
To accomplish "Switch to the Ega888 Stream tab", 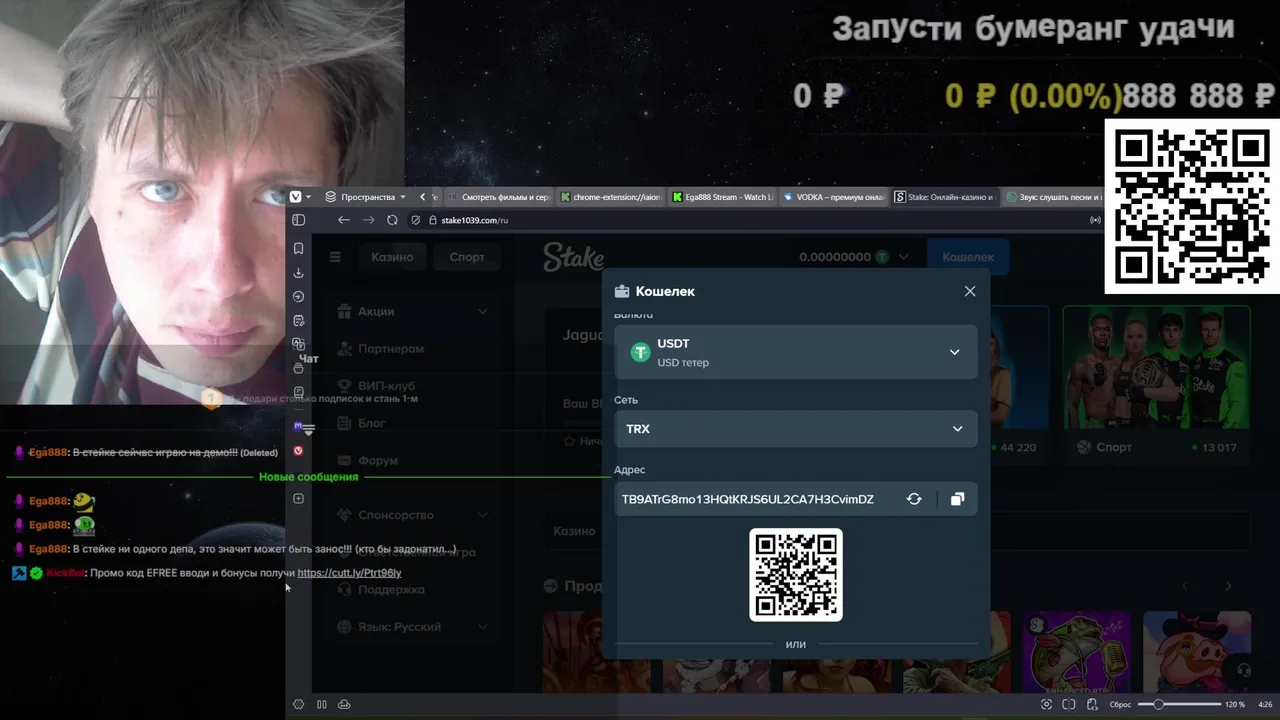I will [x=722, y=197].
